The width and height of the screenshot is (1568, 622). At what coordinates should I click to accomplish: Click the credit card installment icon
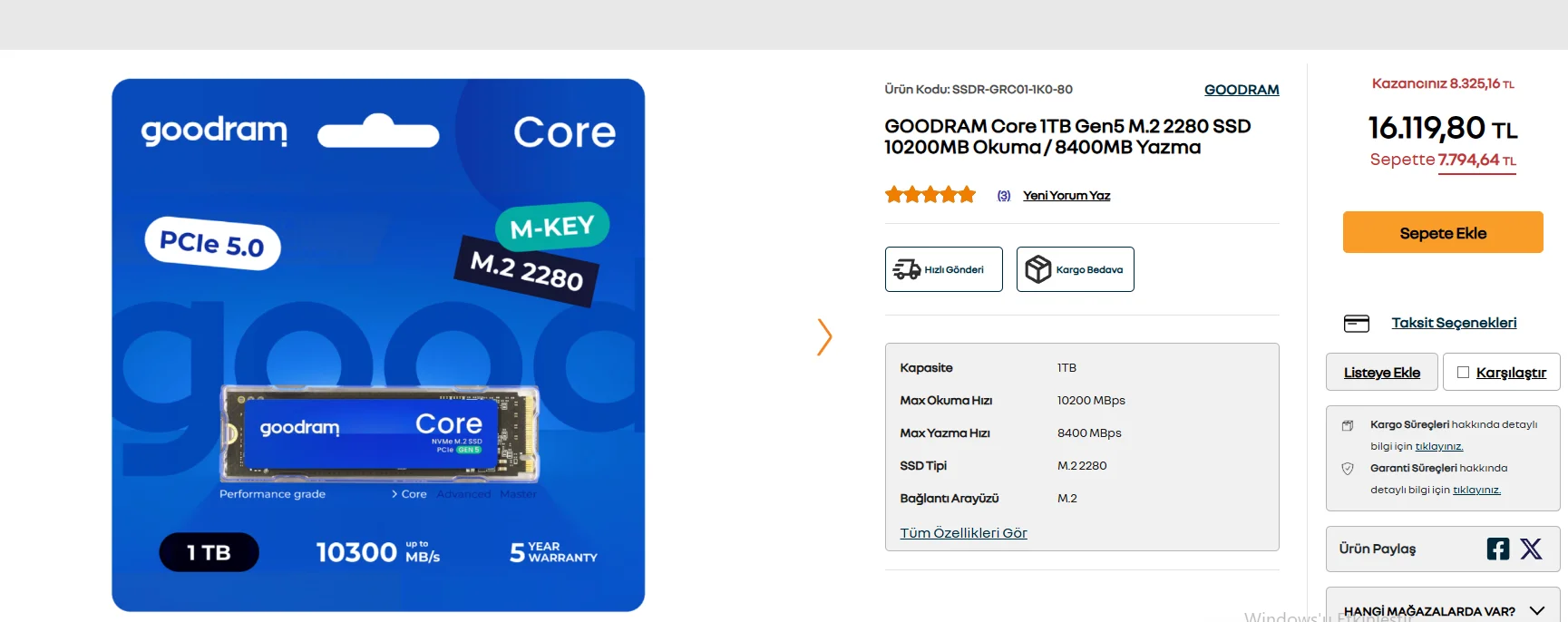(1357, 323)
